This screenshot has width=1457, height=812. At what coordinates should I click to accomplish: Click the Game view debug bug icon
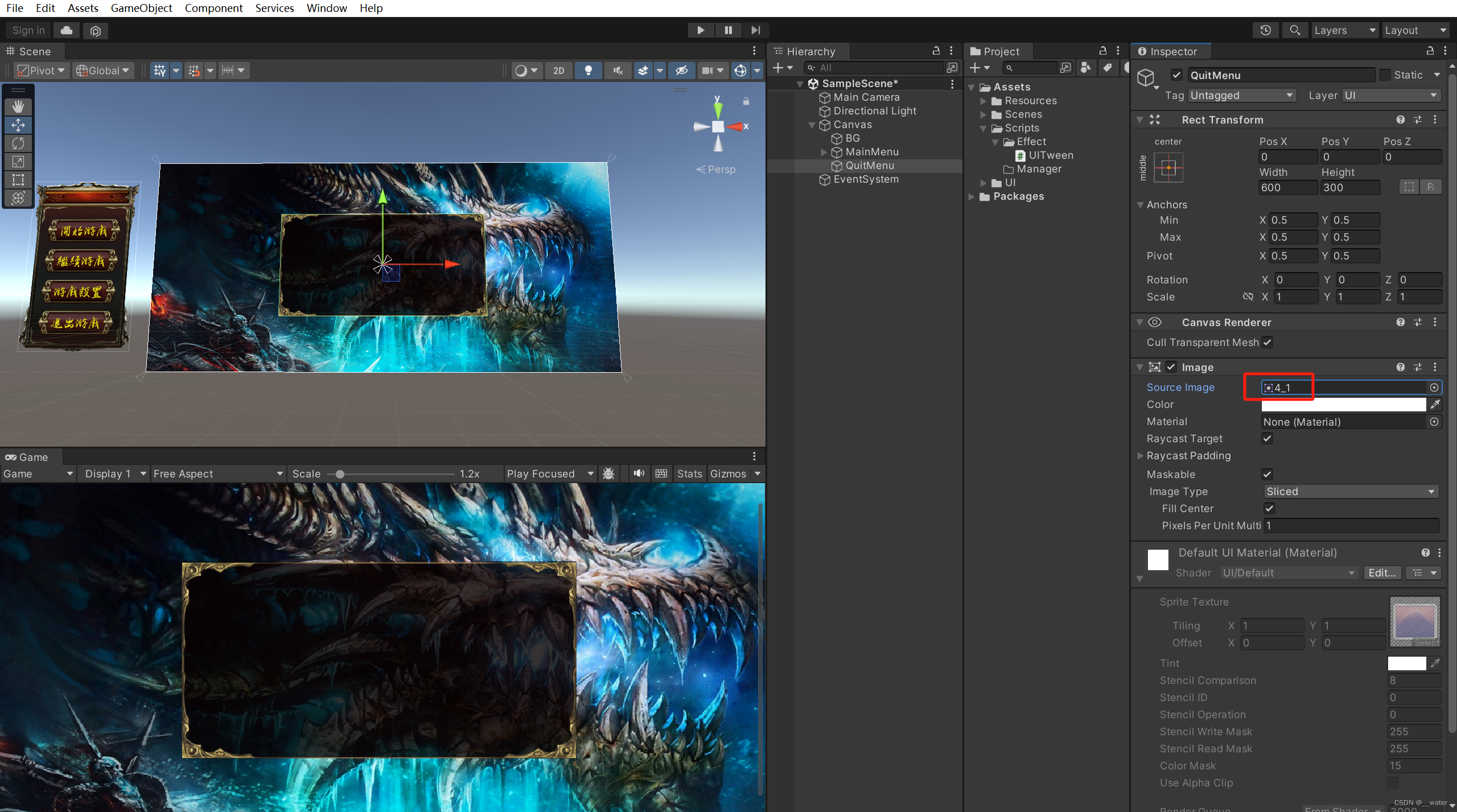(x=608, y=473)
